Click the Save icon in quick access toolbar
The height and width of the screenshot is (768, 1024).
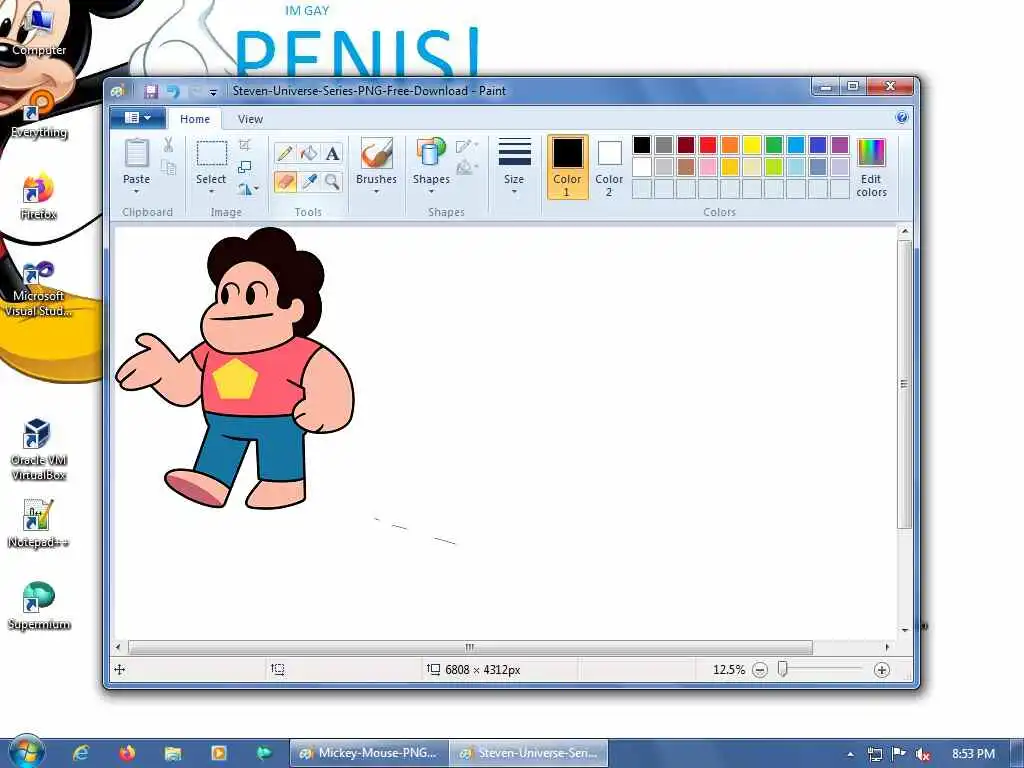151,91
